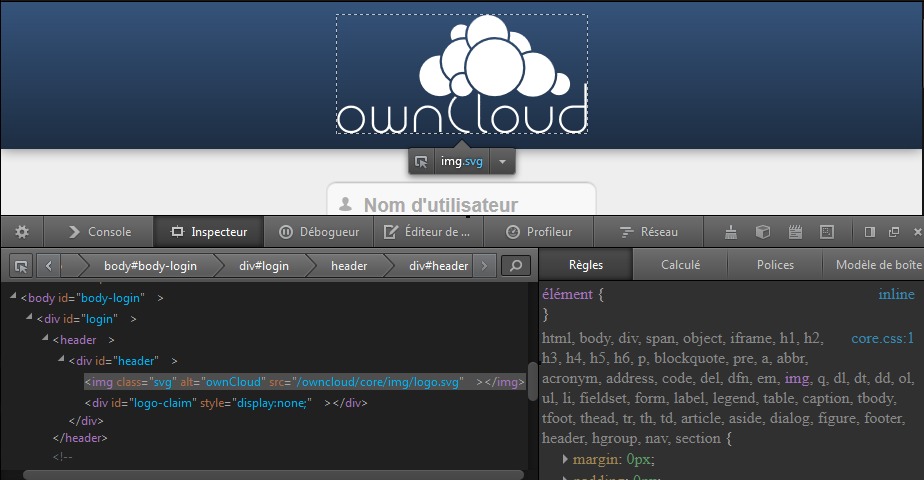Click the closing </div> tag line
This screenshot has width=924, height=480.
click(86, 421)
